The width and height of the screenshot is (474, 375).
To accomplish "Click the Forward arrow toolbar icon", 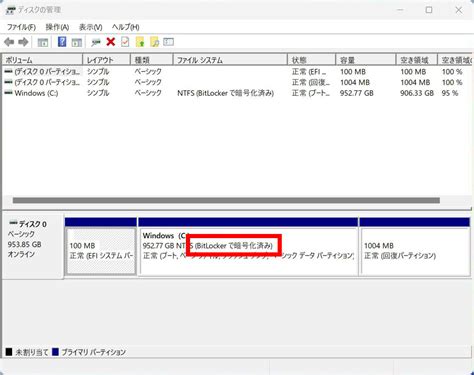I will point(23,42).
